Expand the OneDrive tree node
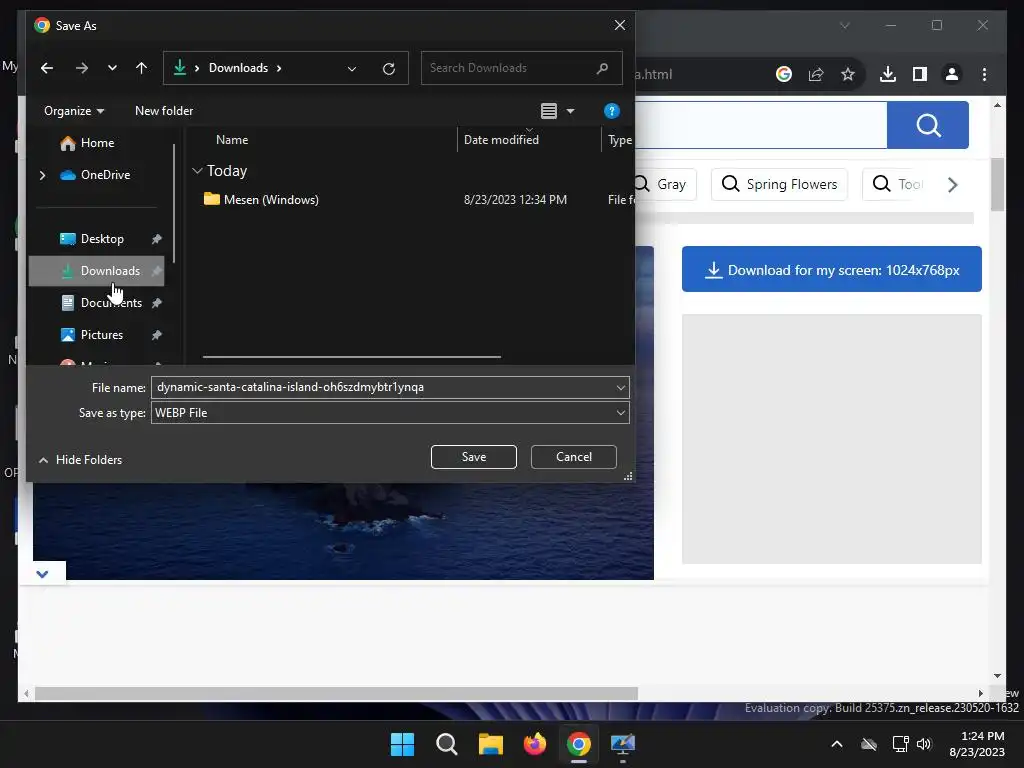This screenshot has height=768, width=1024. 42,175
